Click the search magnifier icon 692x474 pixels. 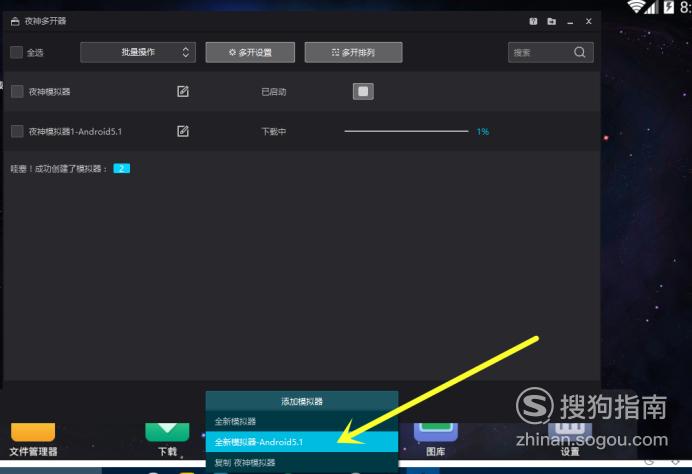tap(580, 52)
